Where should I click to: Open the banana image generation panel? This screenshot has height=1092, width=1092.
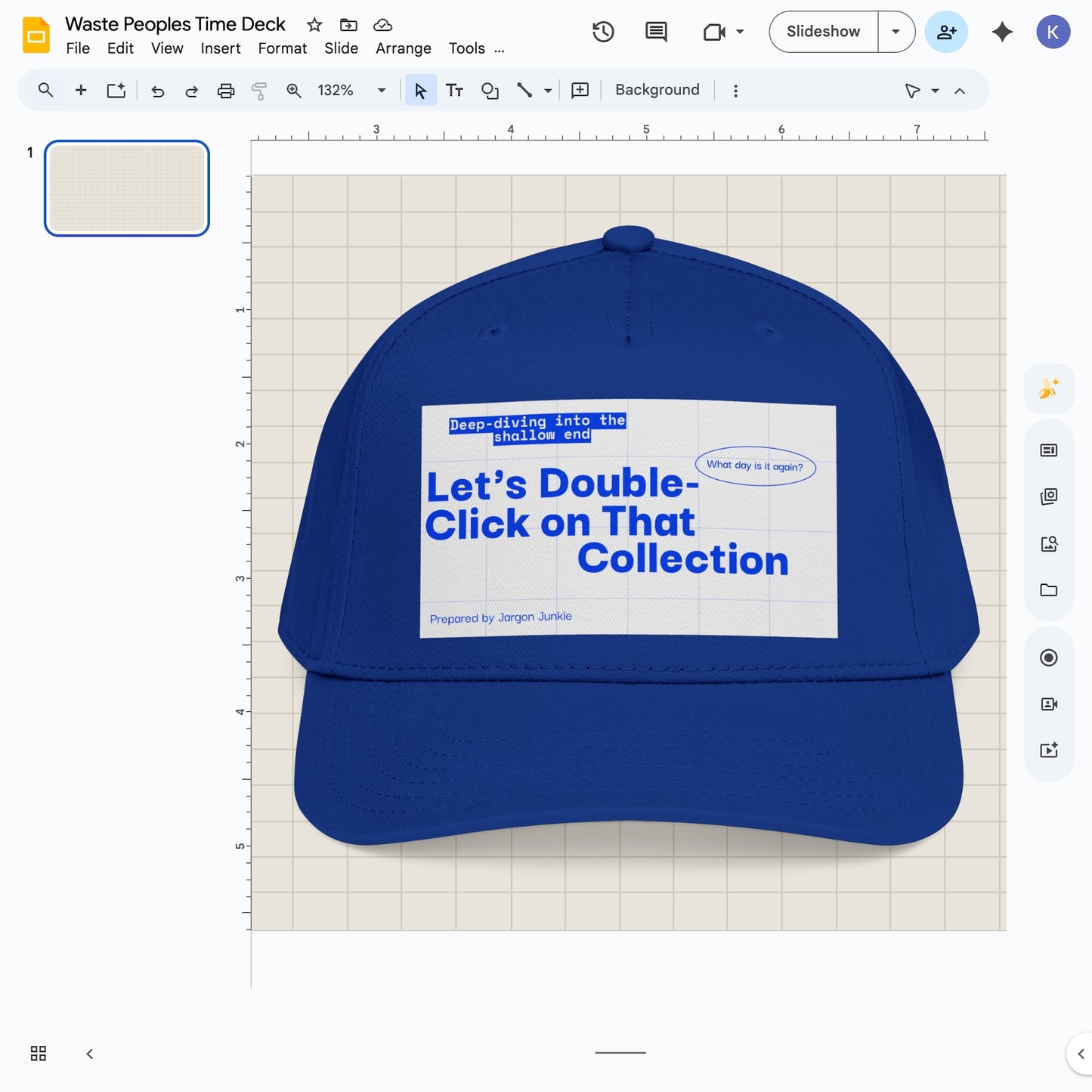(1049, 388)
